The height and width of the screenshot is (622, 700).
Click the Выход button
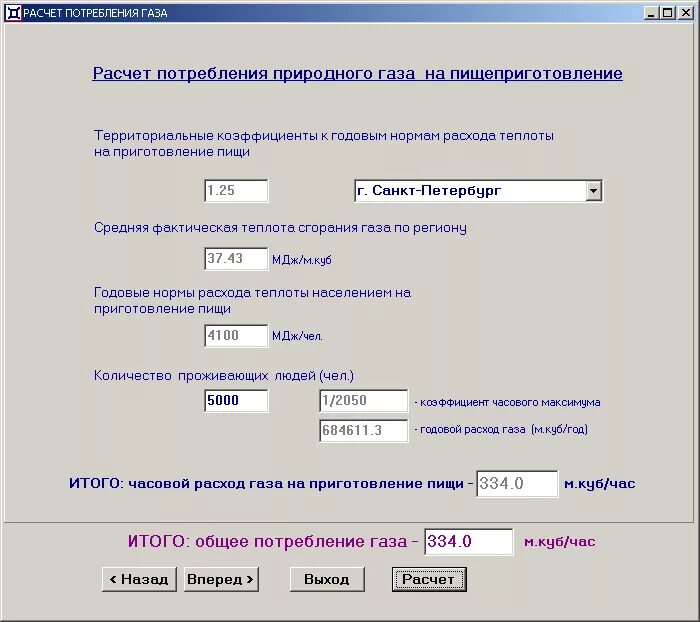pos(327,579)
